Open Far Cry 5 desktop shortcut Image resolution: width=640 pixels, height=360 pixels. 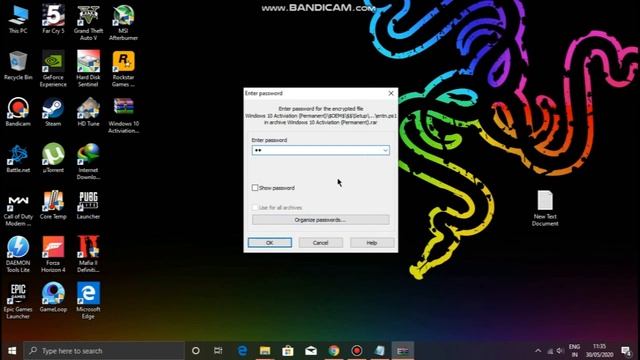click(x=53, y=20)
